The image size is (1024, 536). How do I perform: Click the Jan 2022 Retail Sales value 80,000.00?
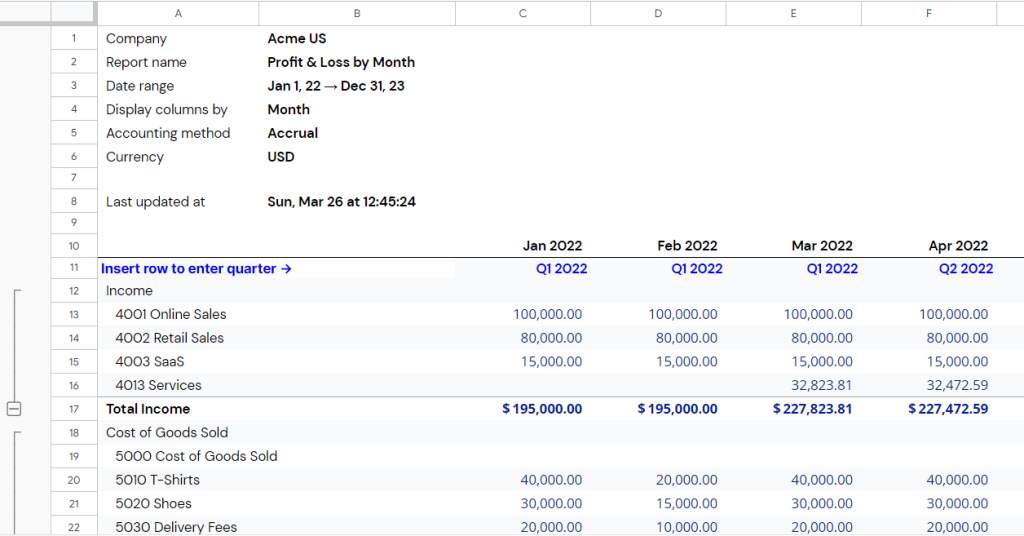(x=523, y=338)
